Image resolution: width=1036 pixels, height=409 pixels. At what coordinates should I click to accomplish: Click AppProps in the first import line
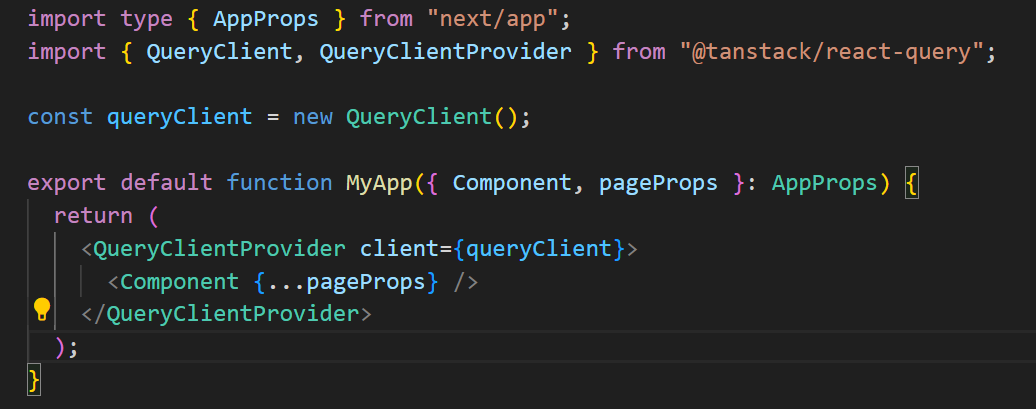(266, 19)
